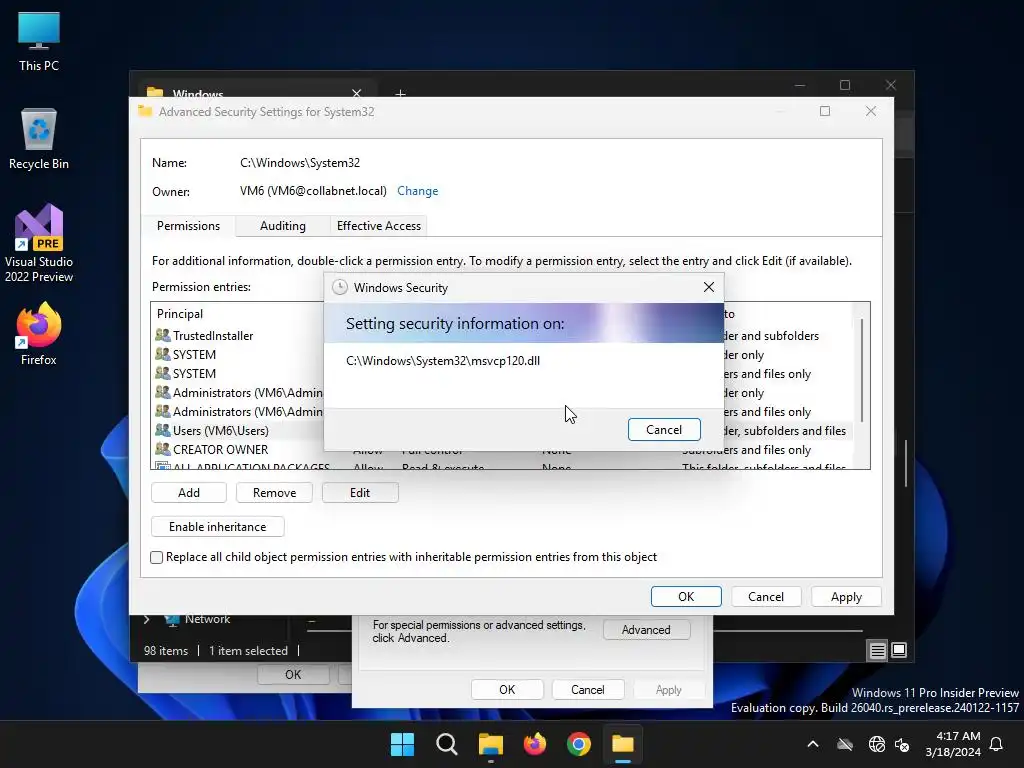Select the TrustedInstaller permission entry
Image resolution: width=1024 pixels, height=768 pixels.
tap(239, 336)
